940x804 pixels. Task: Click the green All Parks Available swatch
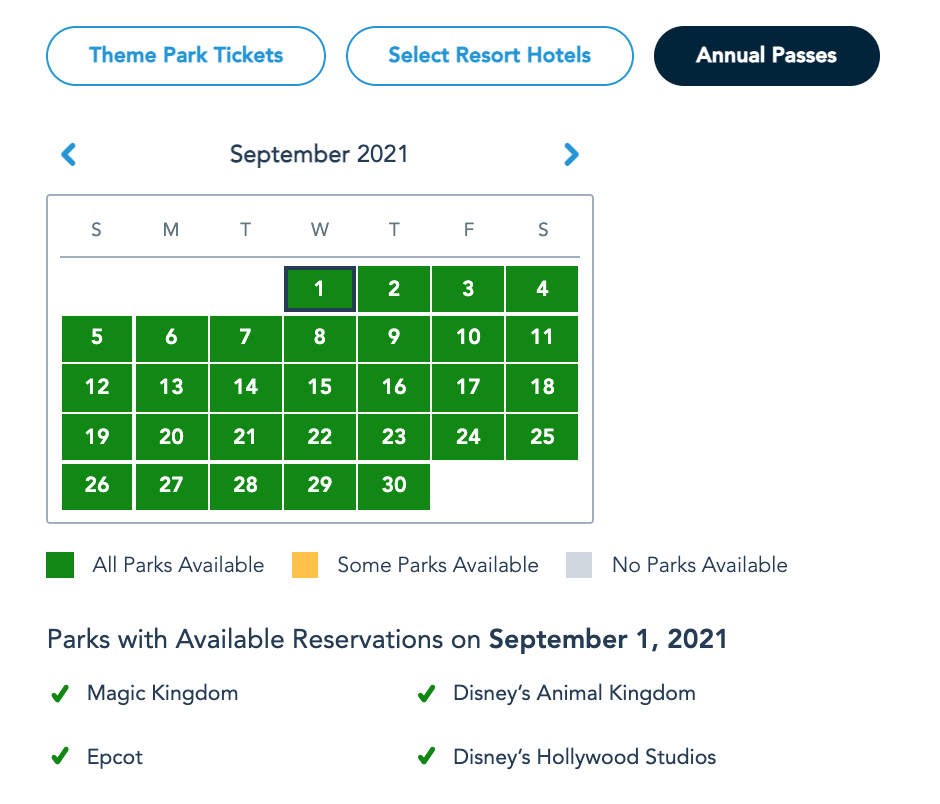click(x=60, y=565)
